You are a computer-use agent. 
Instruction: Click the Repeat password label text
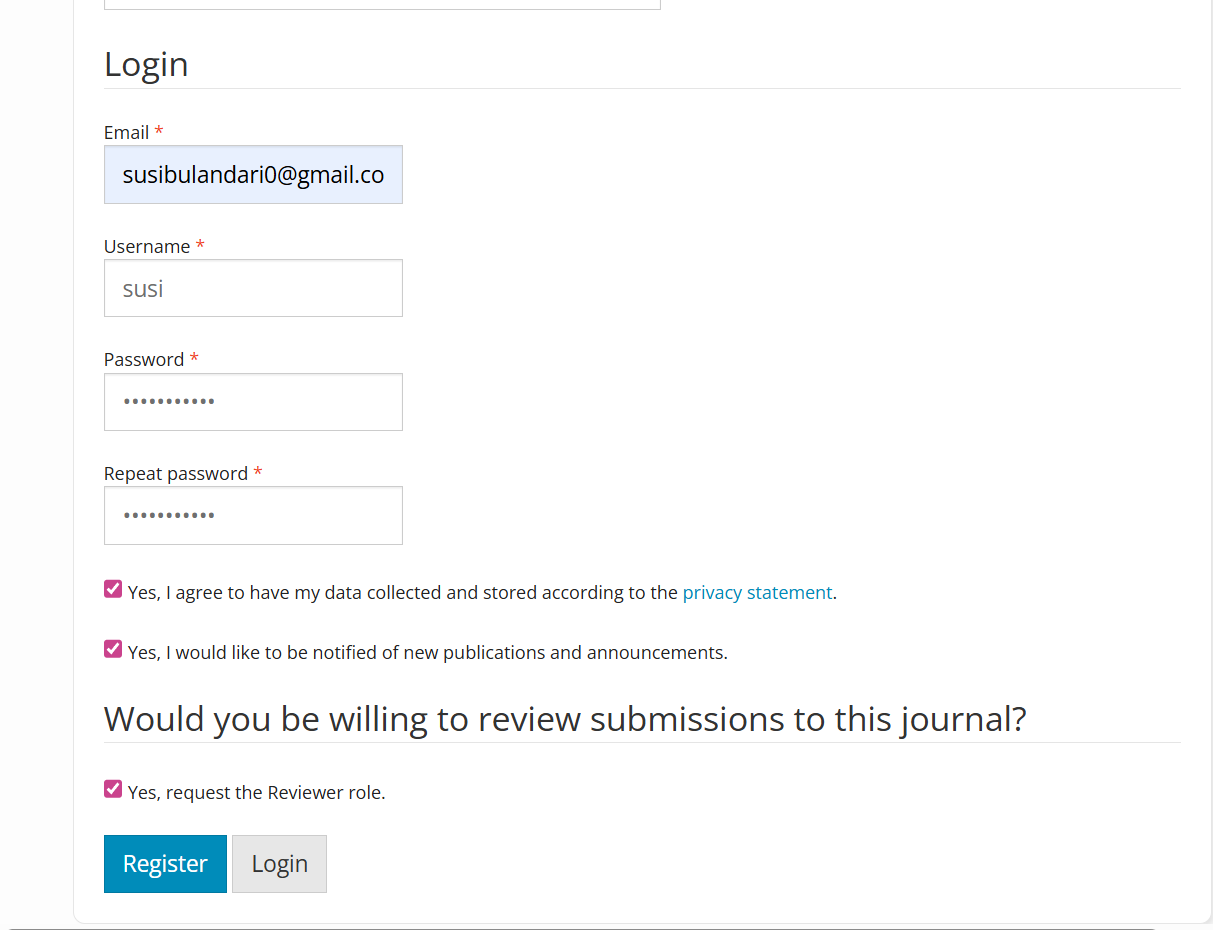176,474
